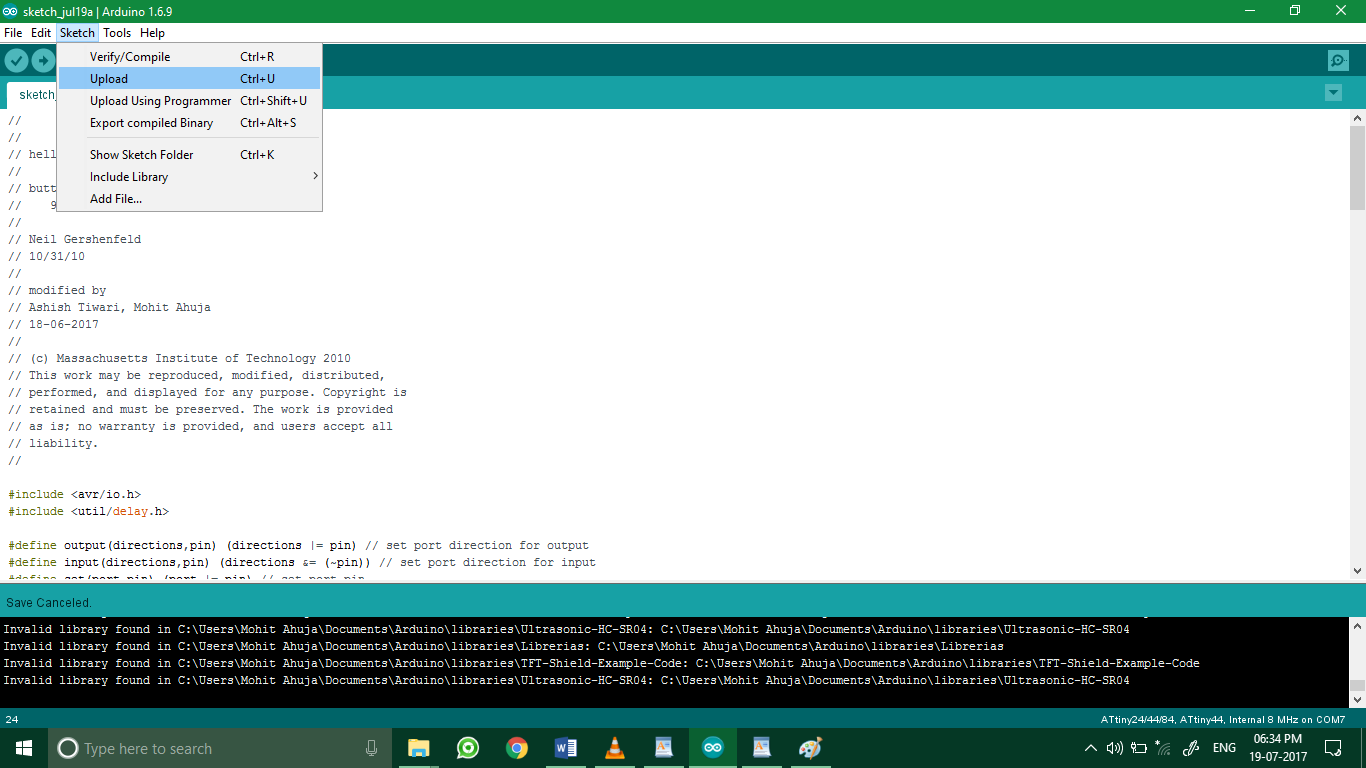Open the File menu
Image resolution: width=1366 pixels, height=768 pixels.
click(13, 33)
